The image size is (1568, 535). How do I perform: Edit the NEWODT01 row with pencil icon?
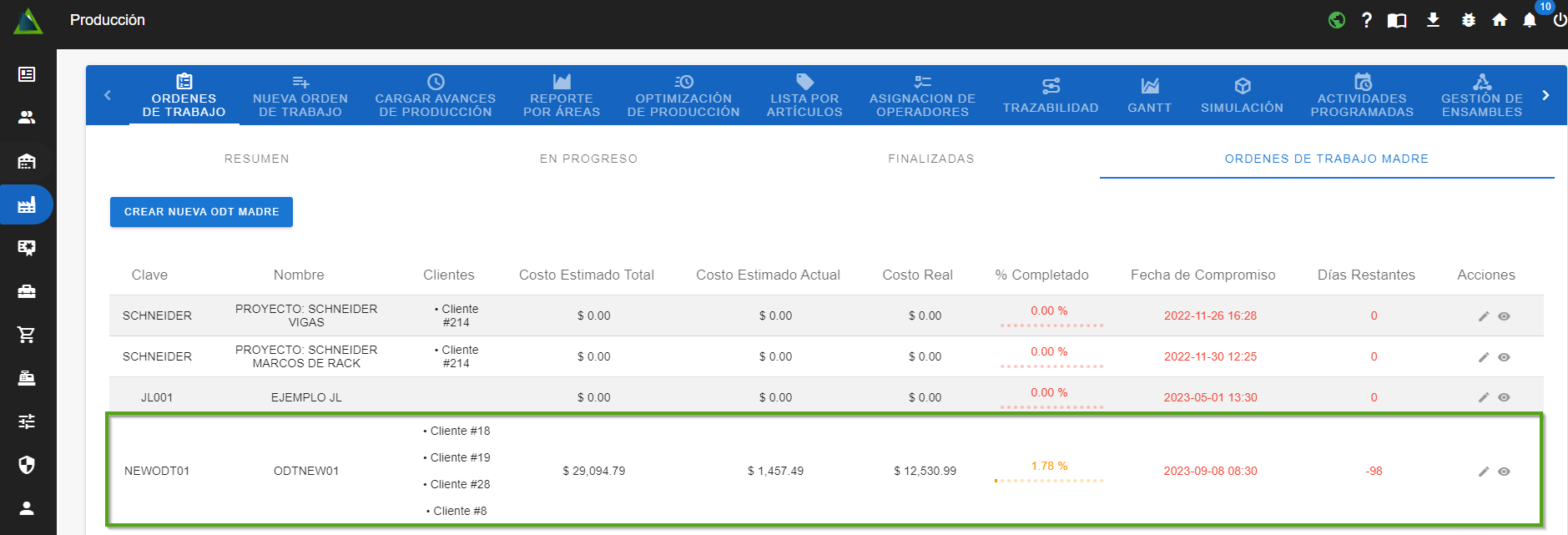1483,472
